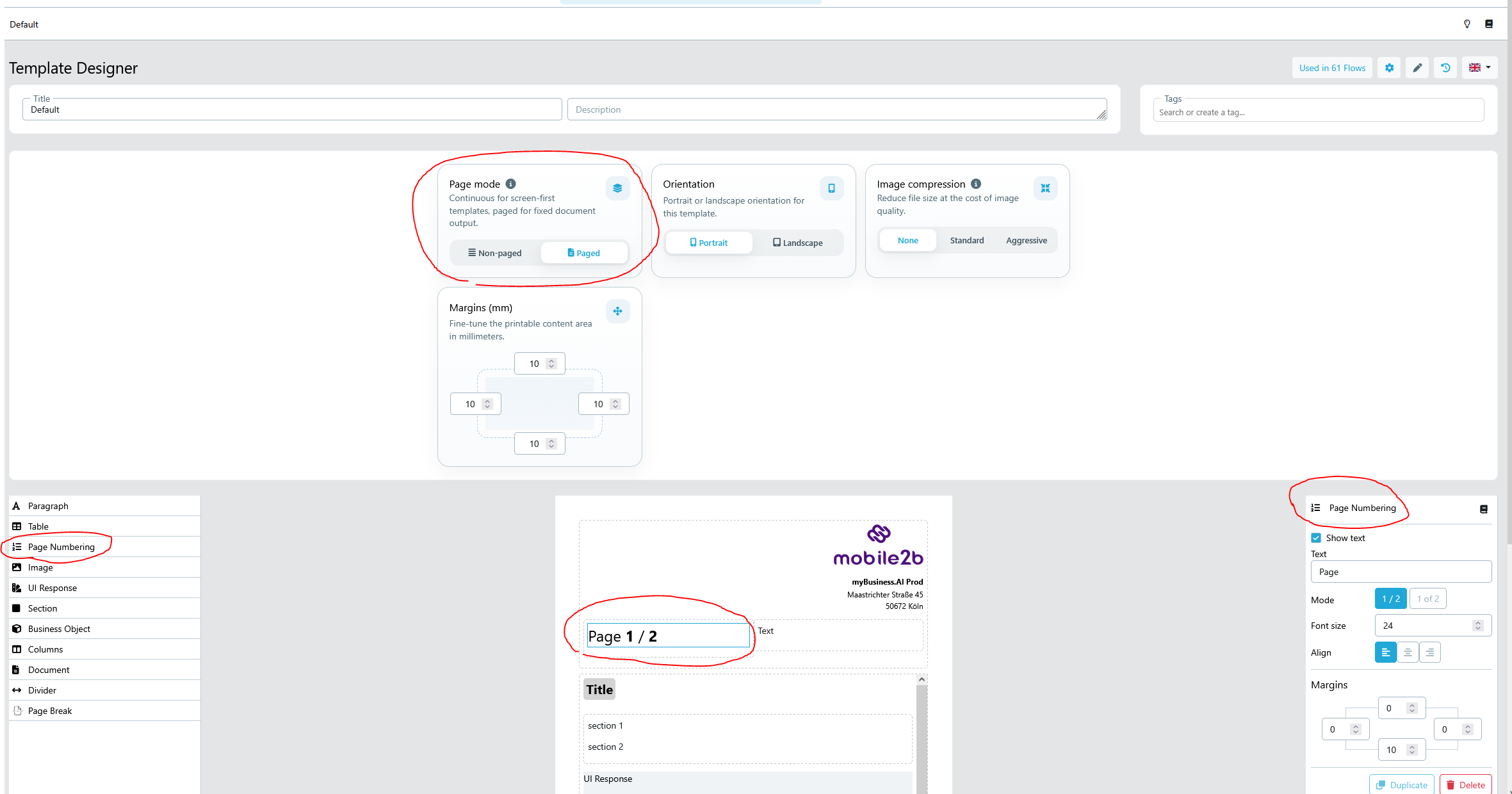Align page numbering text left
Image resolution: width=1512 pixels, height=794 pixels.
point(1386,652)
